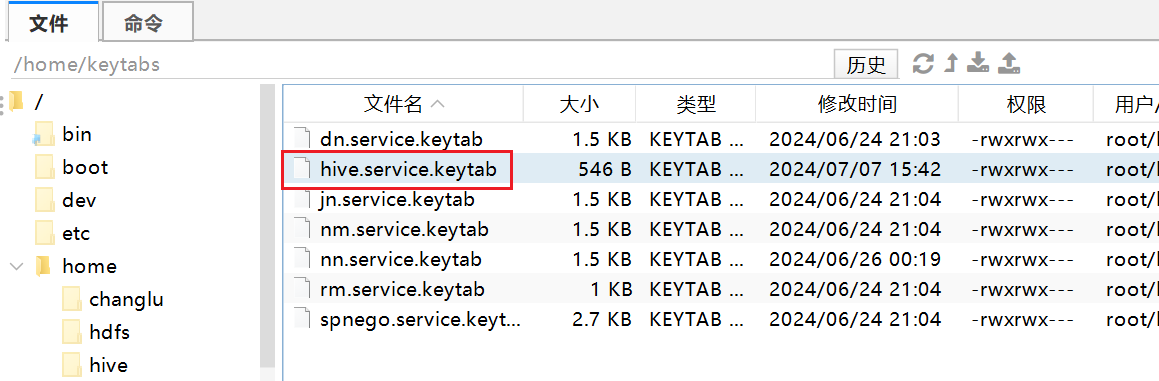The height and width of the screenshot is (381, 1159).
Task: Open the 历史 path history button
Action: 866,64
